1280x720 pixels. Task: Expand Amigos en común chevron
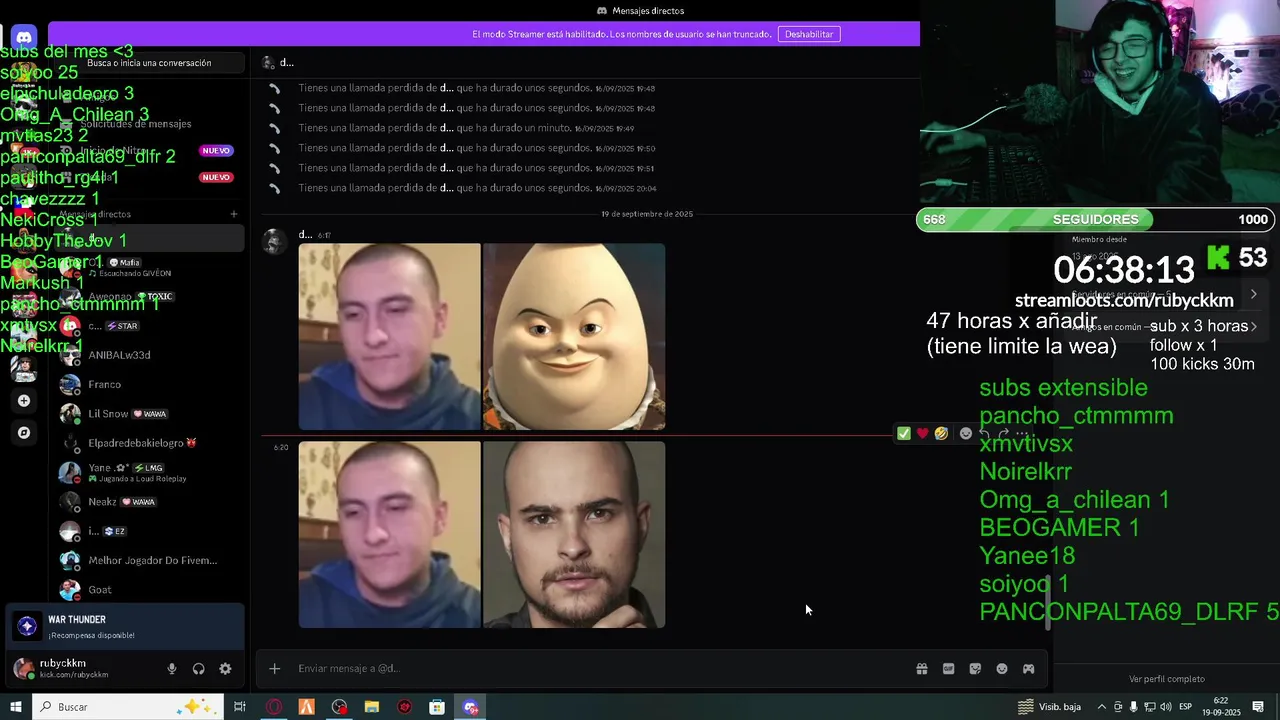point(1254,327)
